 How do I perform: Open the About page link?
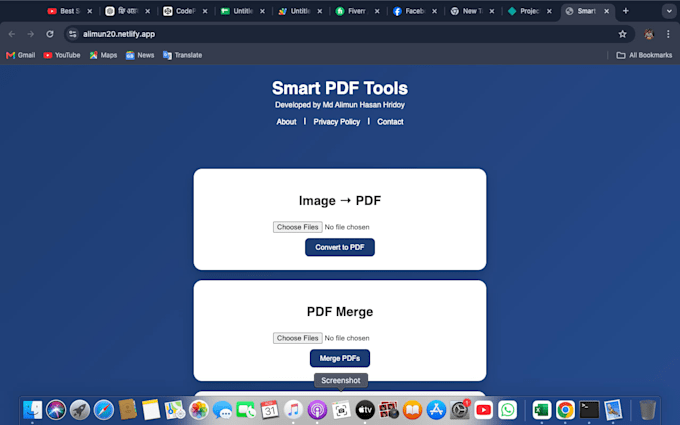tap(286, 122)
